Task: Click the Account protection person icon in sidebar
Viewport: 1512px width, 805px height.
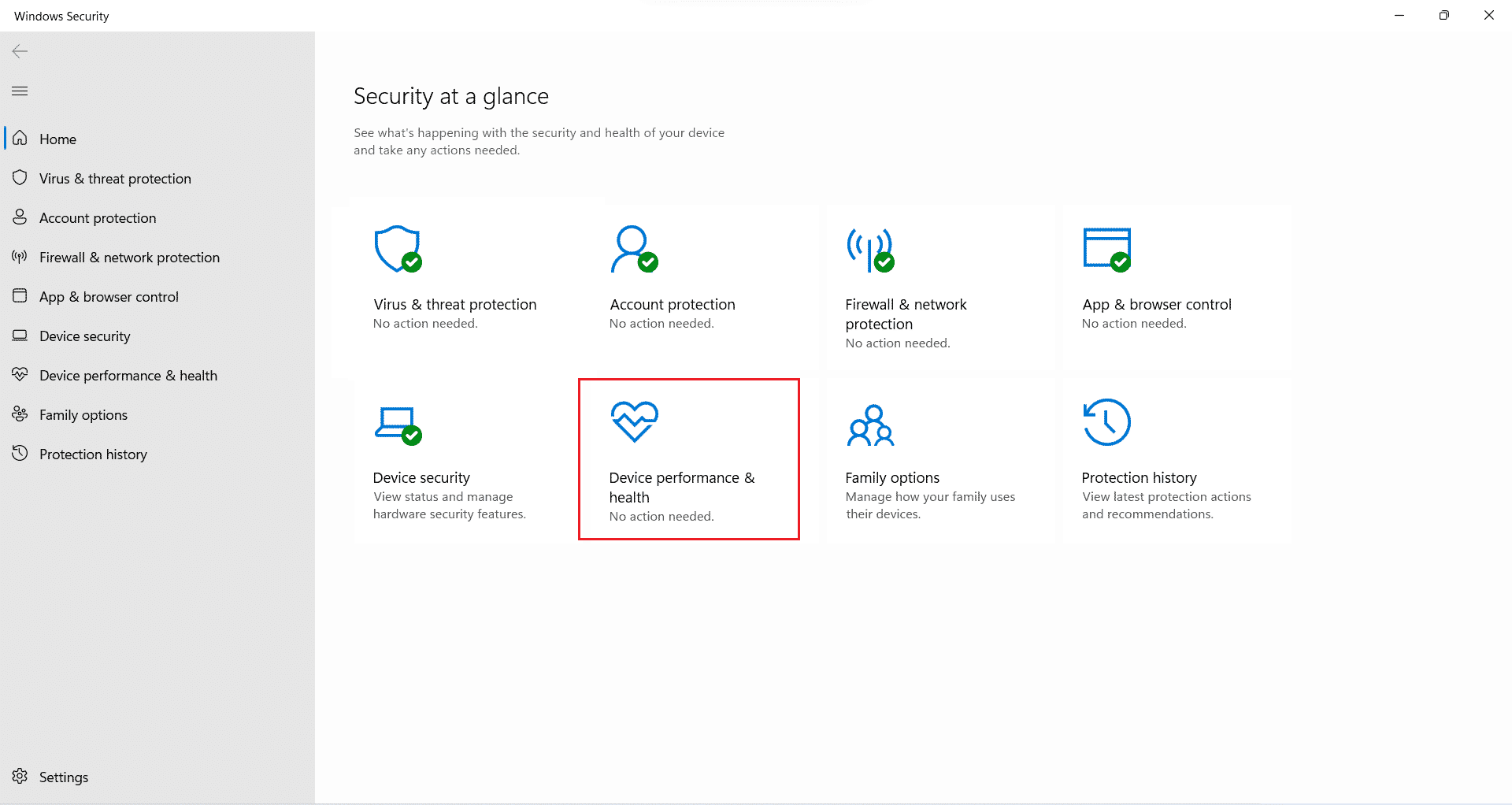Action: pyautogui.click(x=20, y=217)
